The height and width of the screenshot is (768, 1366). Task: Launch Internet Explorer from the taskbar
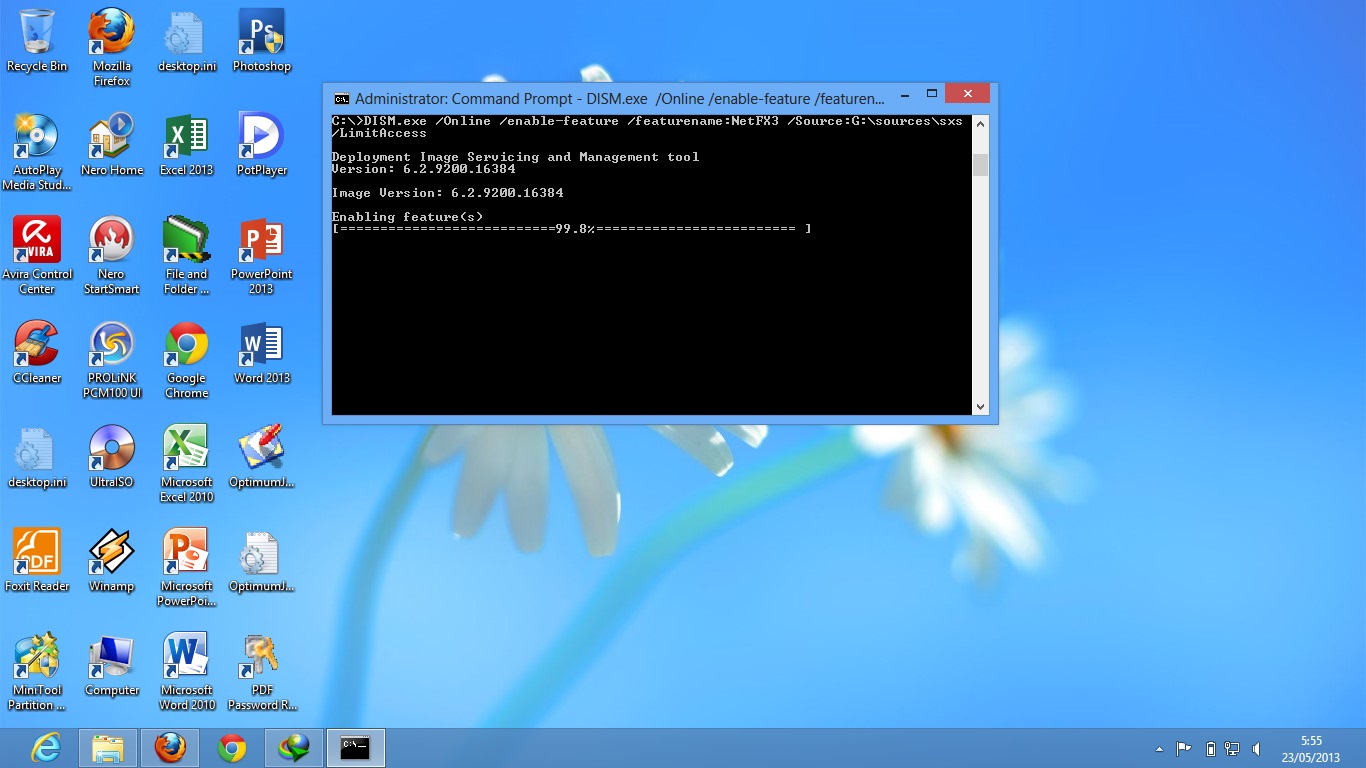(x=46, y=748)
